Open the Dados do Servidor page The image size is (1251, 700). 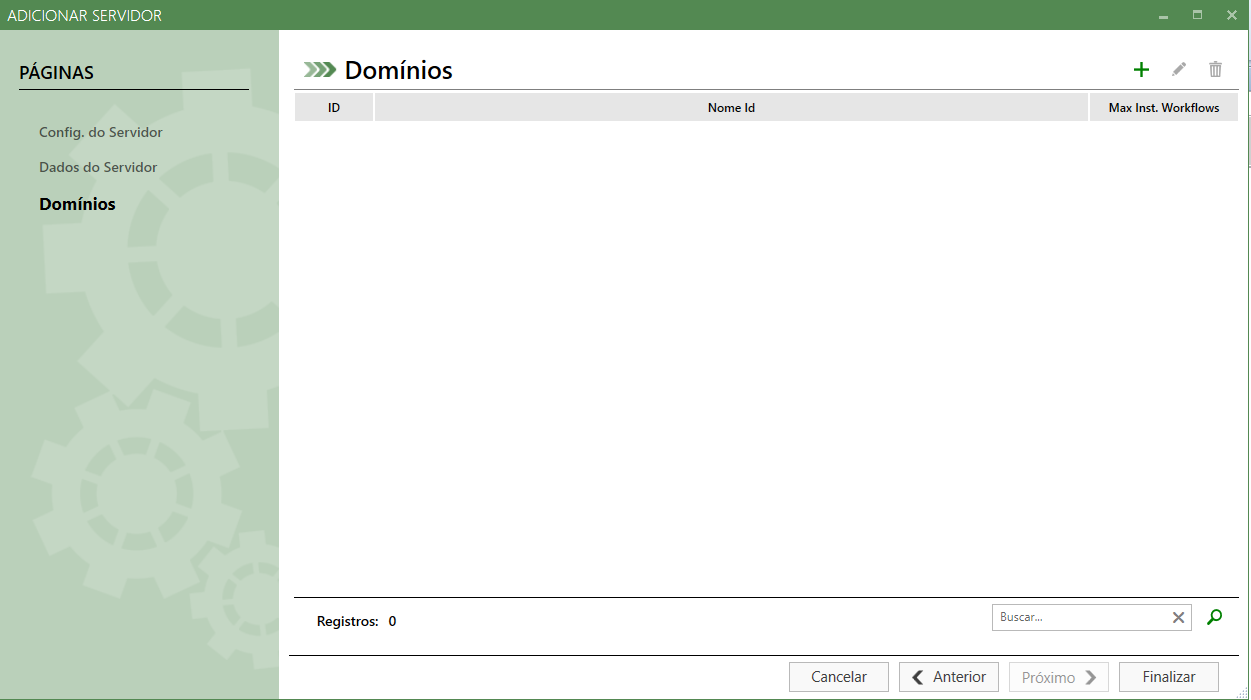(98, 167)
